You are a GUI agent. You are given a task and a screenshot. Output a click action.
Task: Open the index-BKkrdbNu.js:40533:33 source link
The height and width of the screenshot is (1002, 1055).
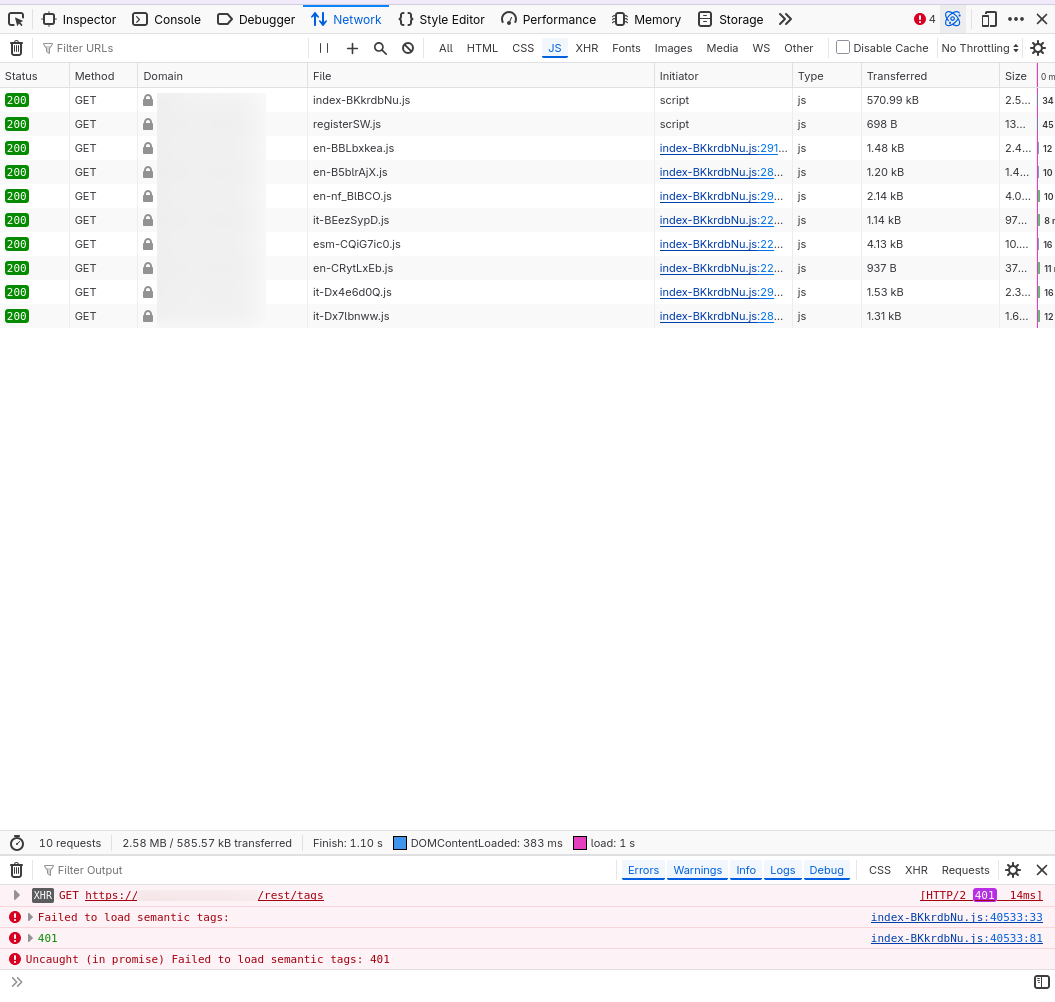pyautogui.click(x=956, y=917)
